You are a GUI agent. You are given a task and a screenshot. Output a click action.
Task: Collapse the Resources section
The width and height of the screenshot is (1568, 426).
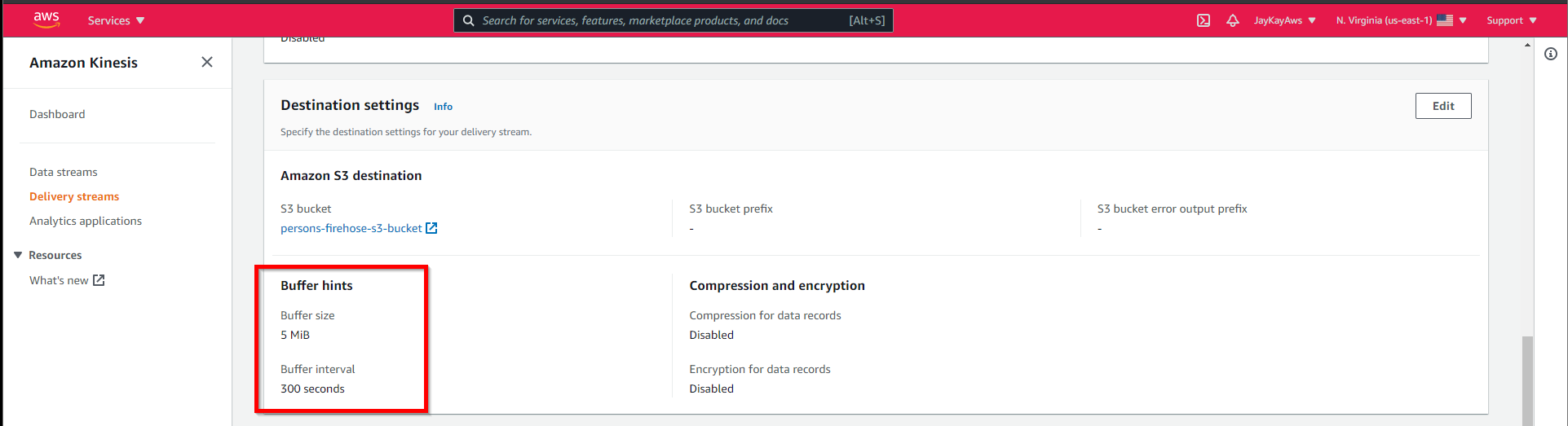coord(18,255)
